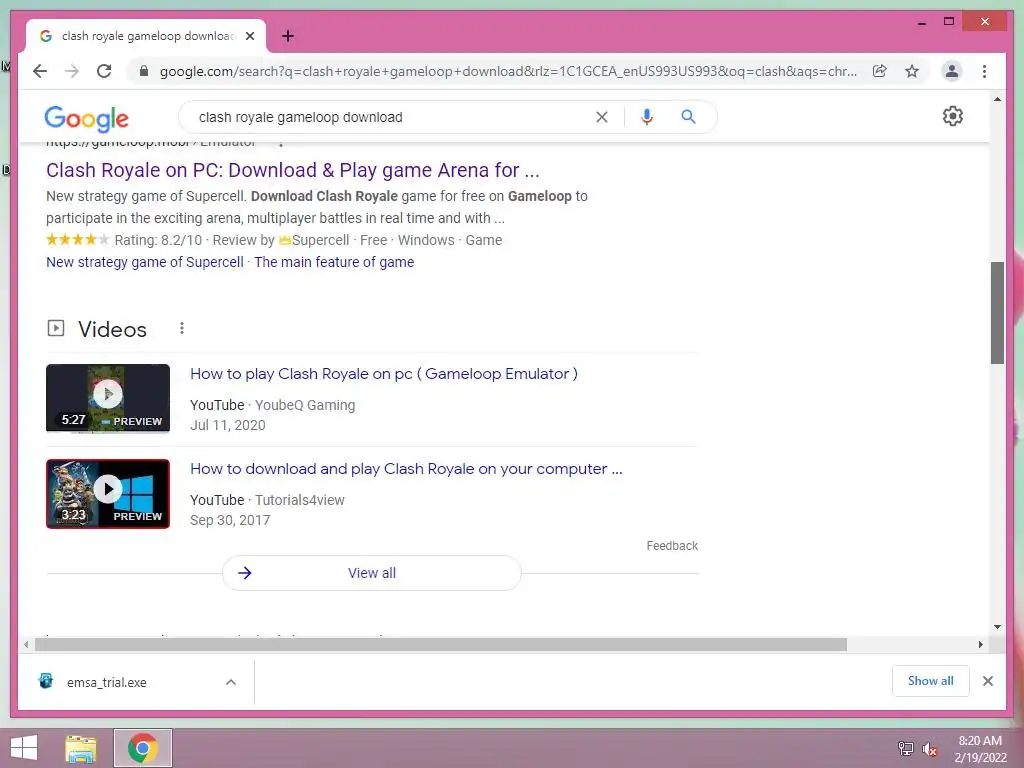Screen dimensions: 1024x768
Task: View site information padlock icon
Action: [144, 71]
